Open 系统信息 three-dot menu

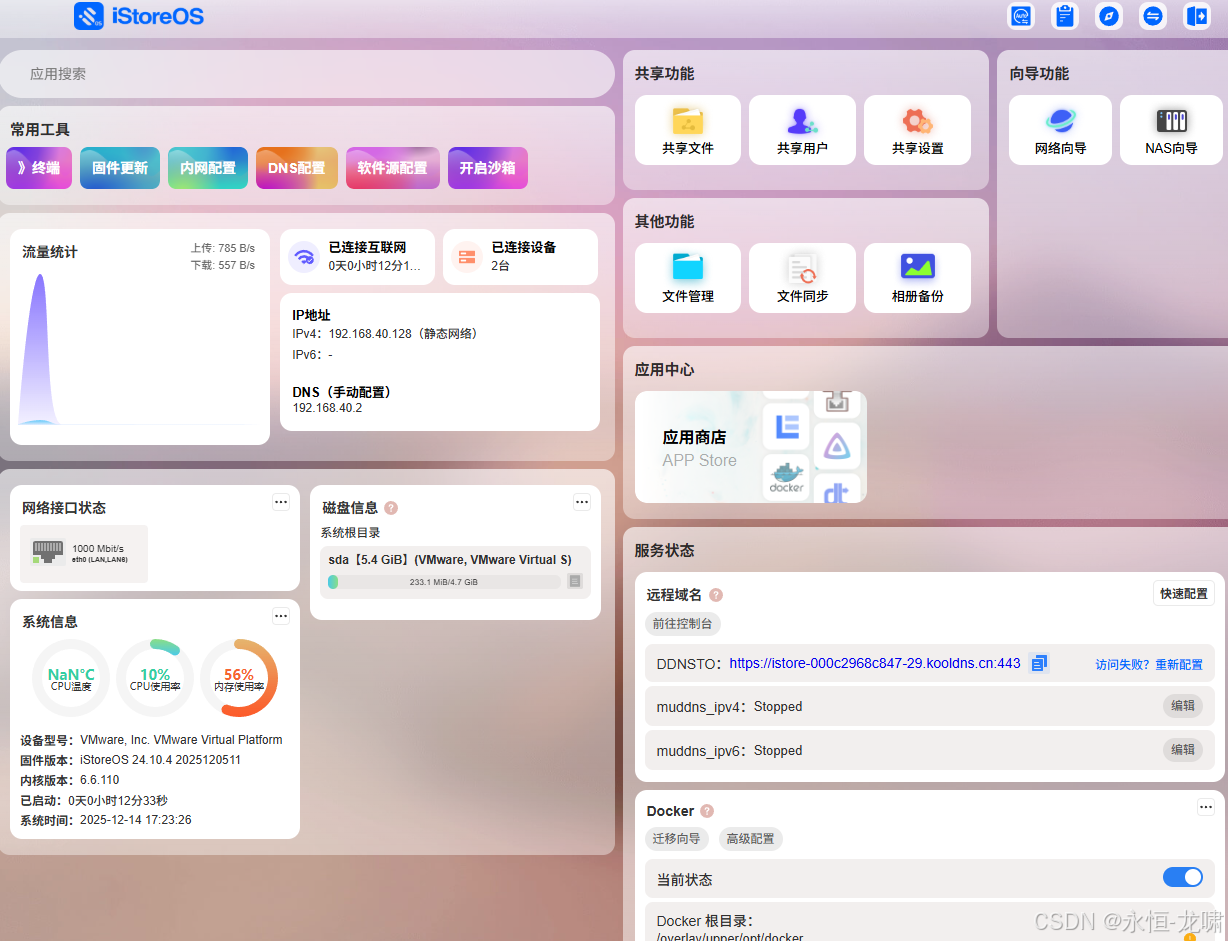point(281,616)
